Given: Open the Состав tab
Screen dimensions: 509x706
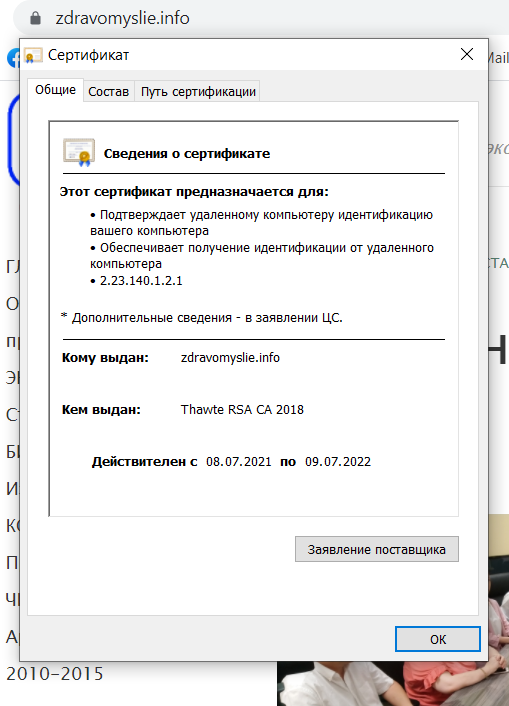Looking at the screenshot, I should (x=109, y=92).
